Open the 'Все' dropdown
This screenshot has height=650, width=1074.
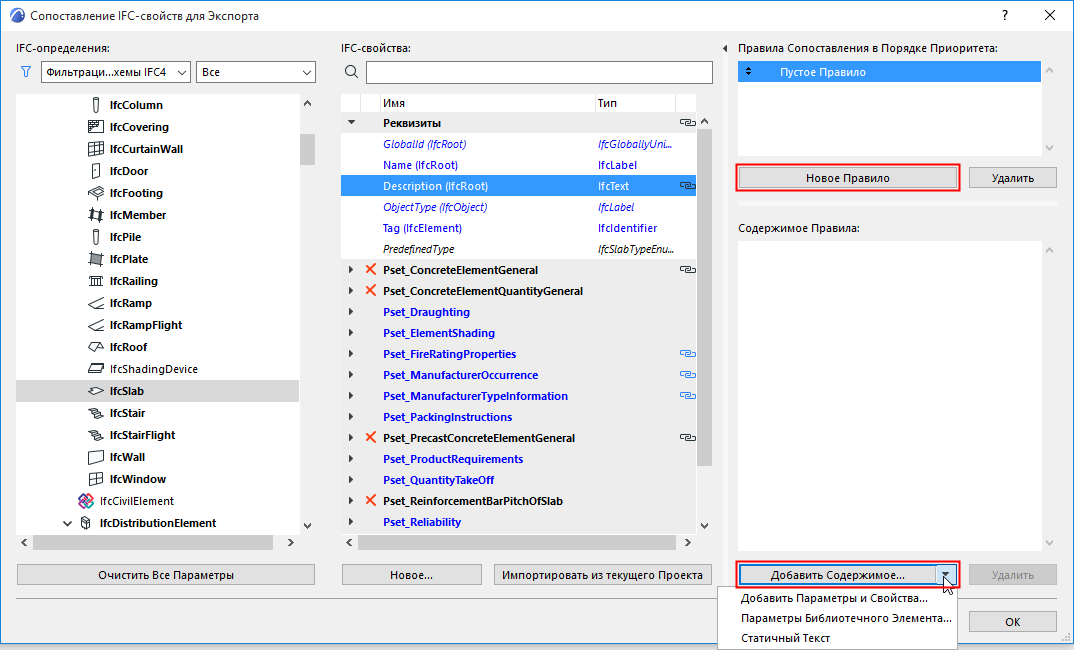pyautogui.click(x=255, y=72)
